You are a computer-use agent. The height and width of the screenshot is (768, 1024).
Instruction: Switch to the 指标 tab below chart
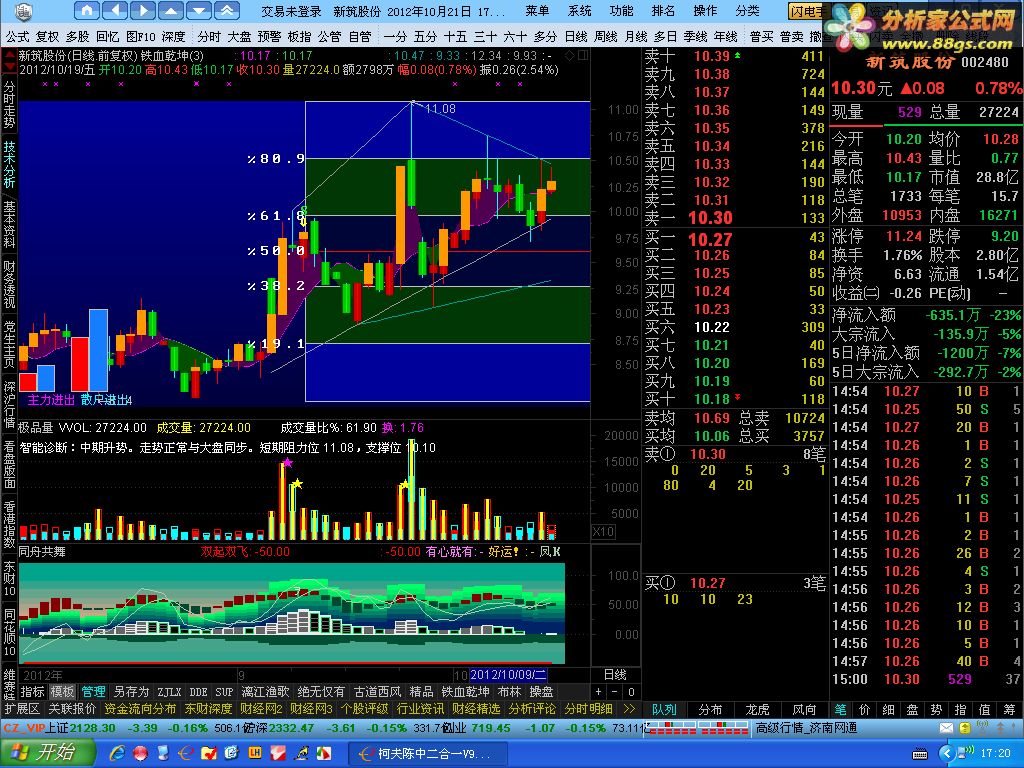click(x=32, y=692)
